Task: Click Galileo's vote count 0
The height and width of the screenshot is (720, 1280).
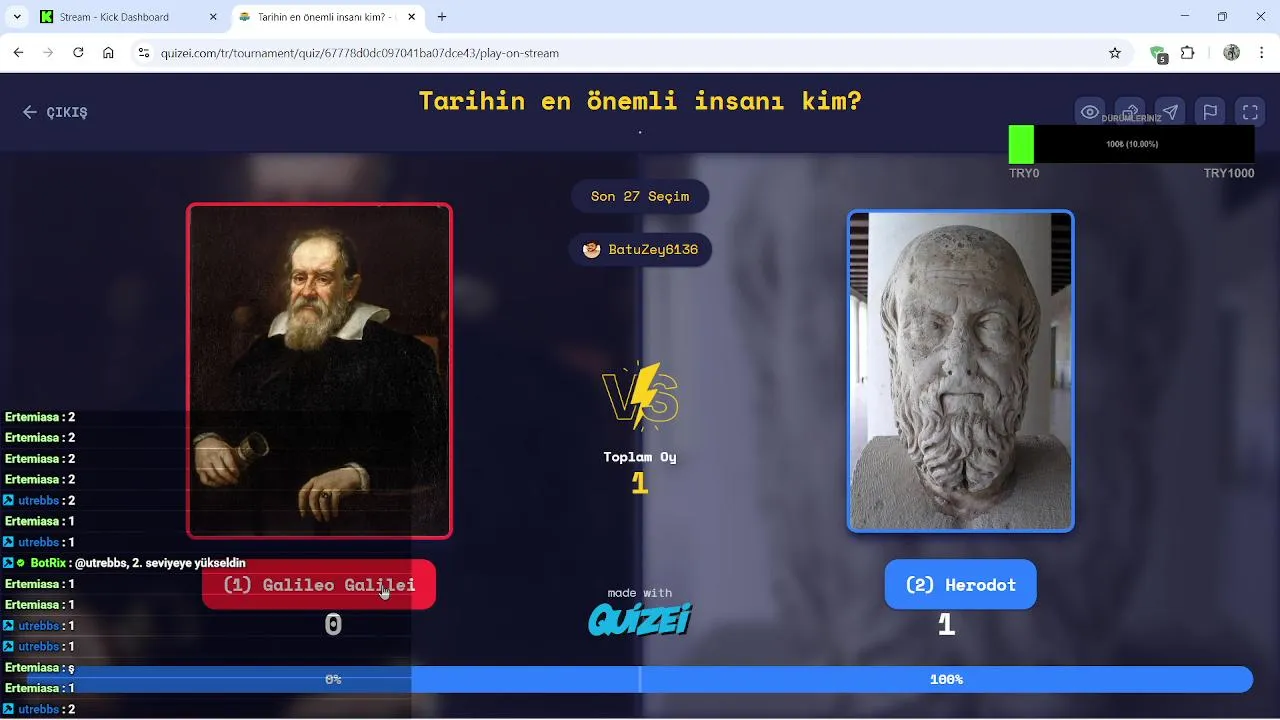Action: (x=333, y=625)
